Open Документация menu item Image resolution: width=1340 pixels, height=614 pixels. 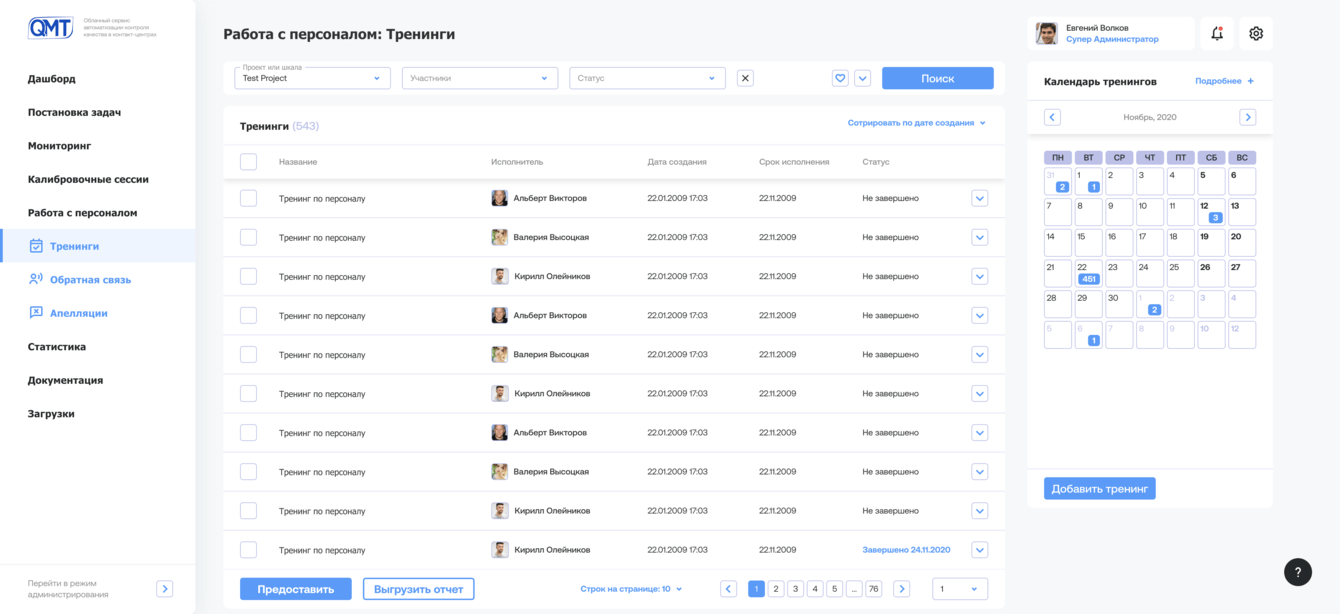pyautogui.click(x=65, y=380)
